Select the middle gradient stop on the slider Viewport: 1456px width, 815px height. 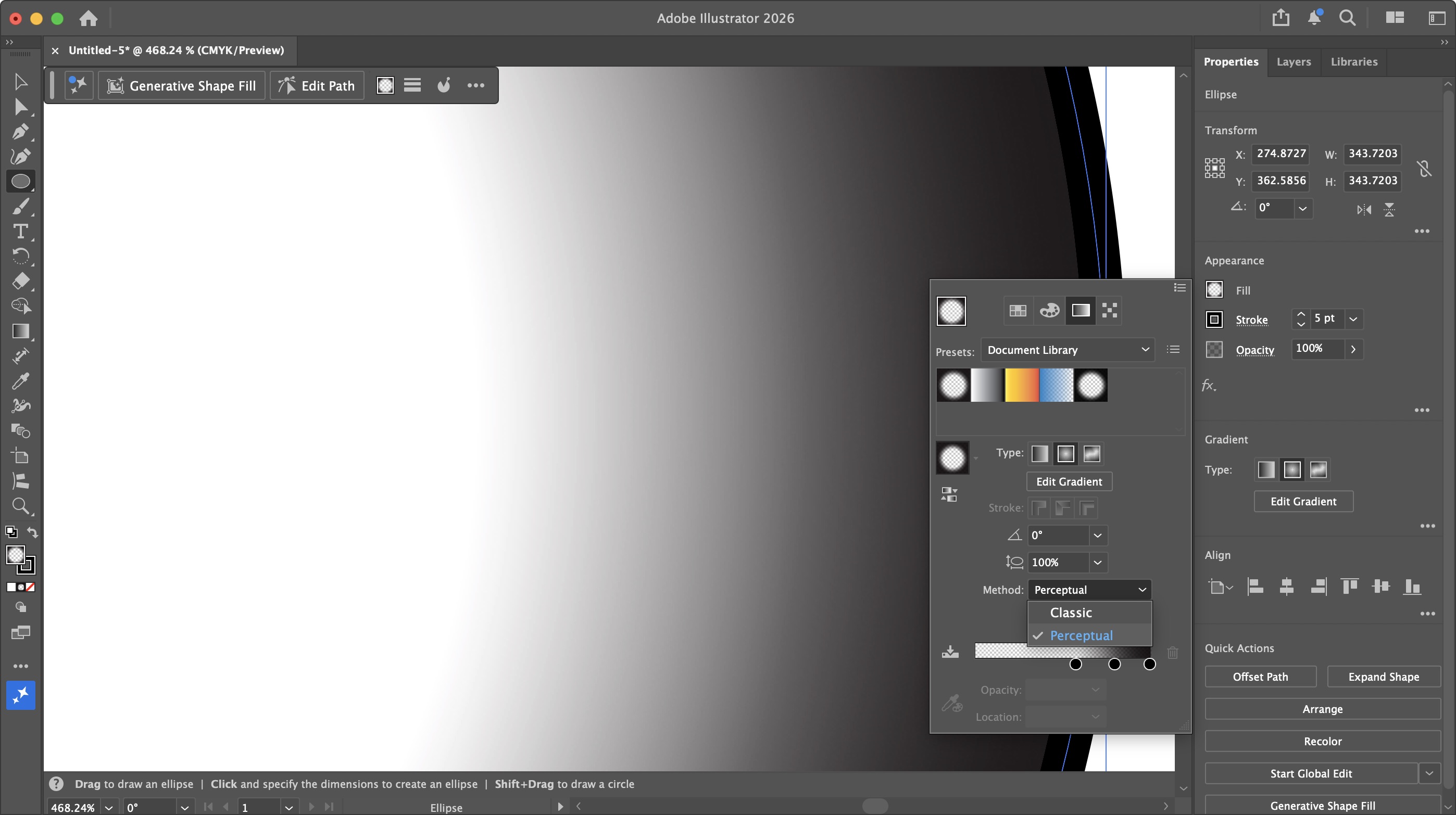pos(1113,665)
